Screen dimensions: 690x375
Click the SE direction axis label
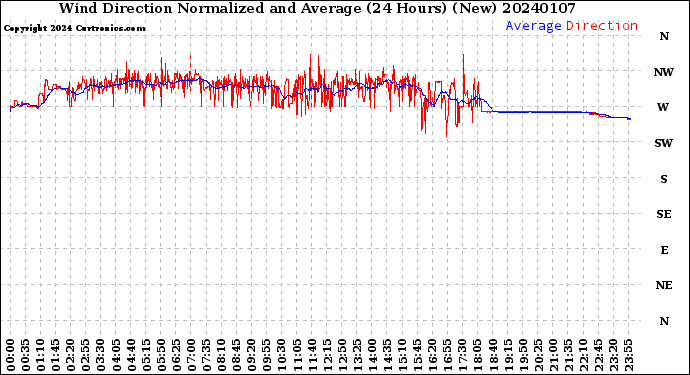click(x=664, y=214)
